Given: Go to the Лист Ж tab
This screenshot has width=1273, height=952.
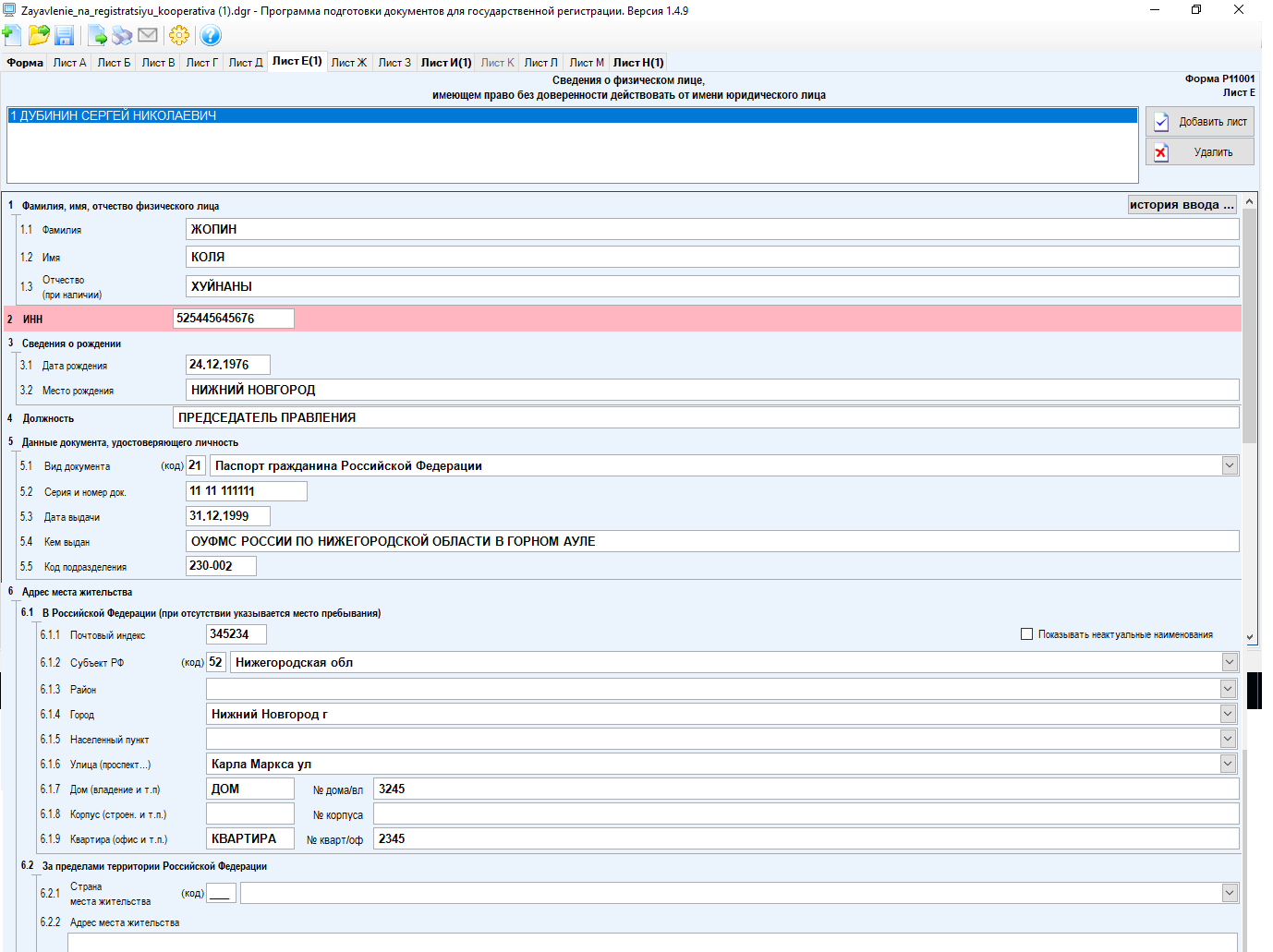Looking at the screenshot, I should point(349,63).
